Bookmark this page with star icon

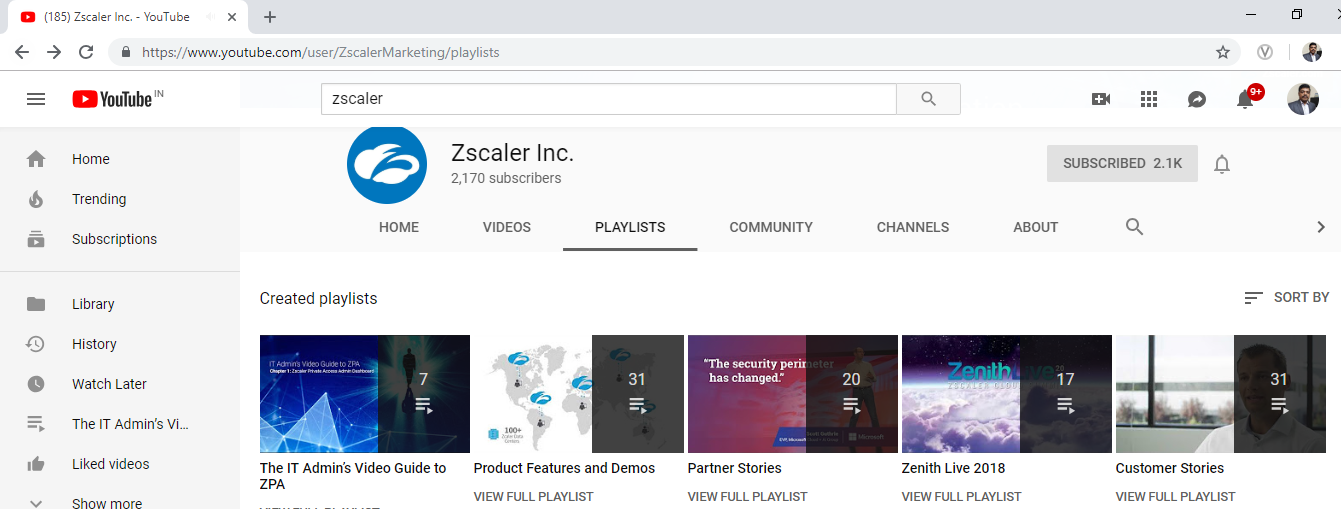[1223, 52]
